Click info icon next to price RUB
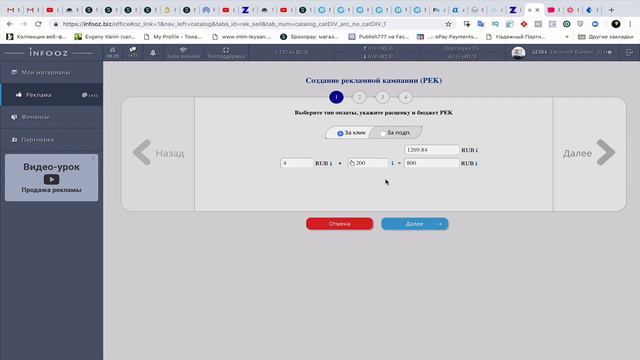The width and height of the screenshot is (640, 360). 331,163
